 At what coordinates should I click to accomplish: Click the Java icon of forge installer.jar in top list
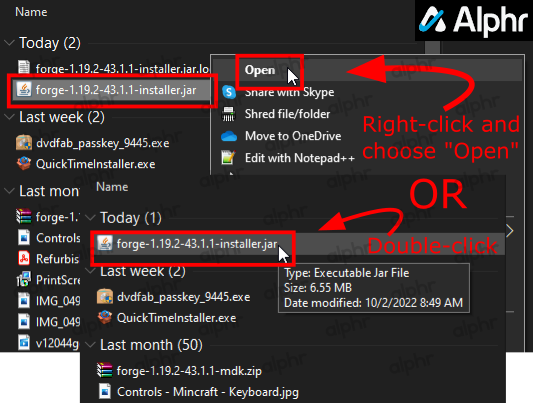(x=24, y=90)
